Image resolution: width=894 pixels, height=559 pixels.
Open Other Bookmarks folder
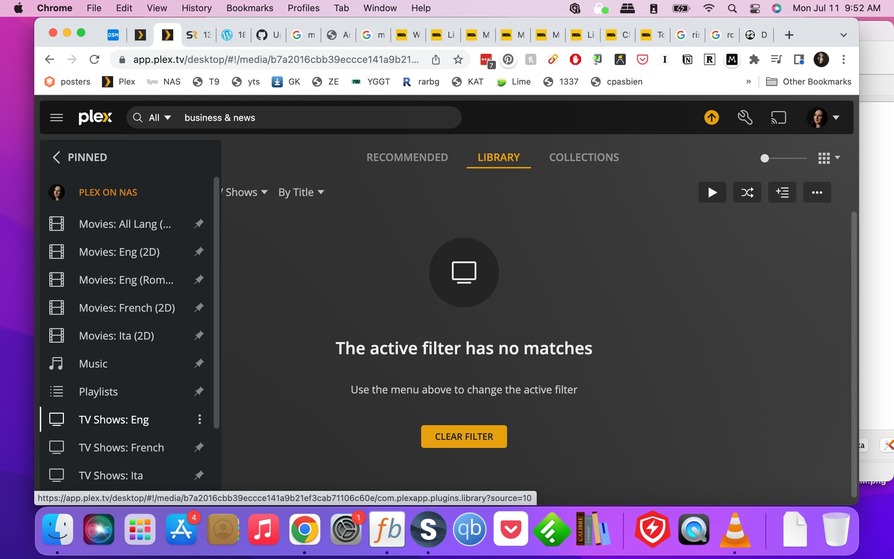pos(808,82)
